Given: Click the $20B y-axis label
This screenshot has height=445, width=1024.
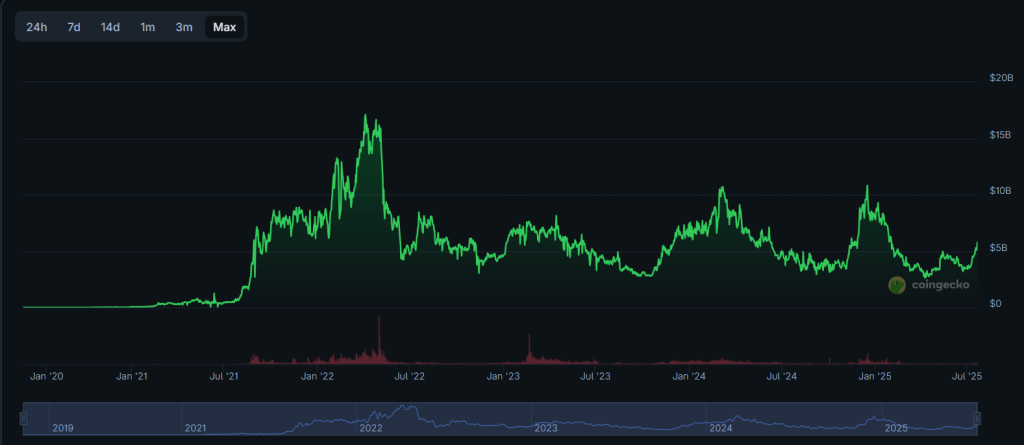Looking at the screenshot, I should point(1001,78).
